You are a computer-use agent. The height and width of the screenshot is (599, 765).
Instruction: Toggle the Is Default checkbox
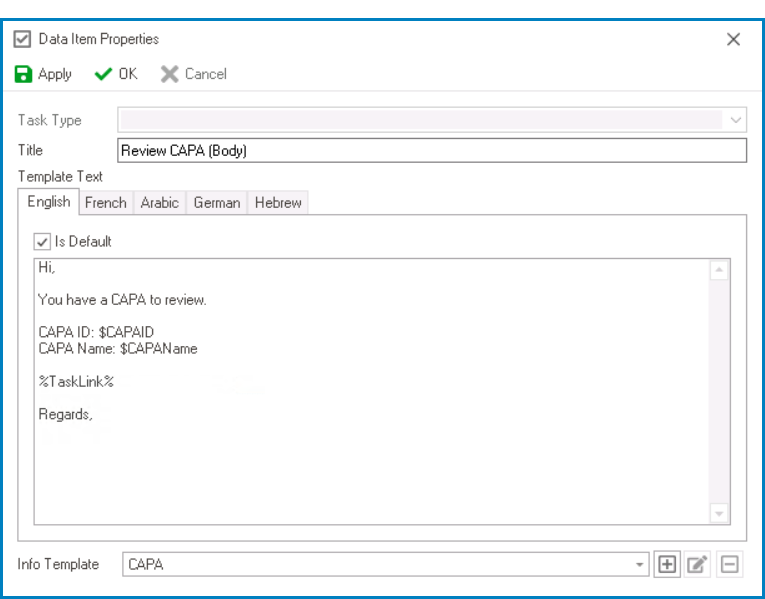click(x=42, y=241)
